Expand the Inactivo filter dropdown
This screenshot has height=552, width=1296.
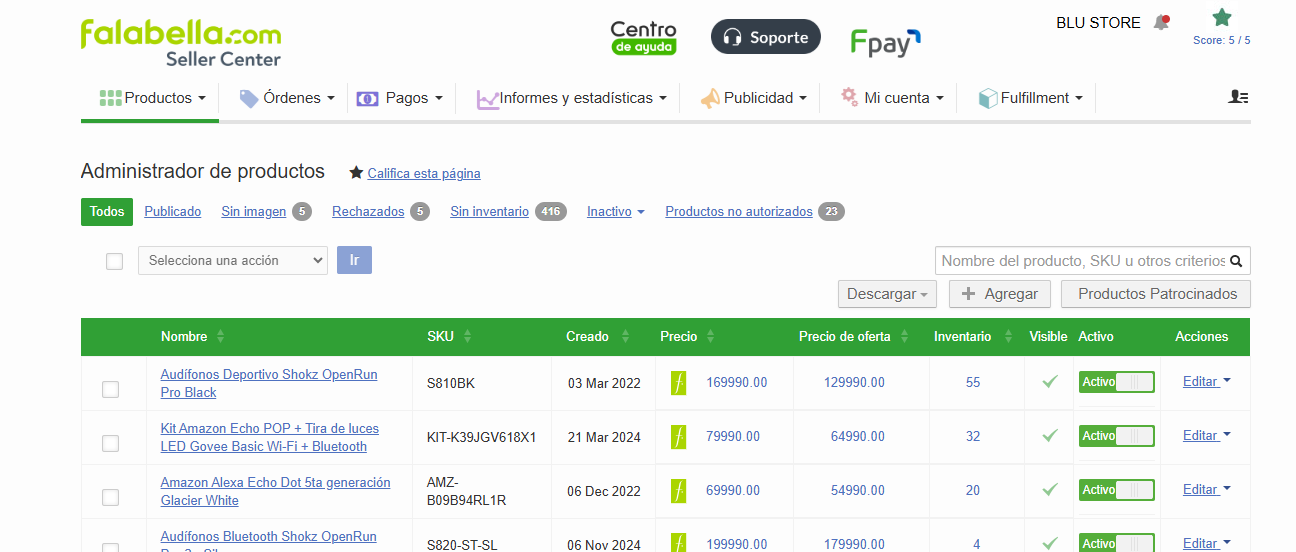615,212
